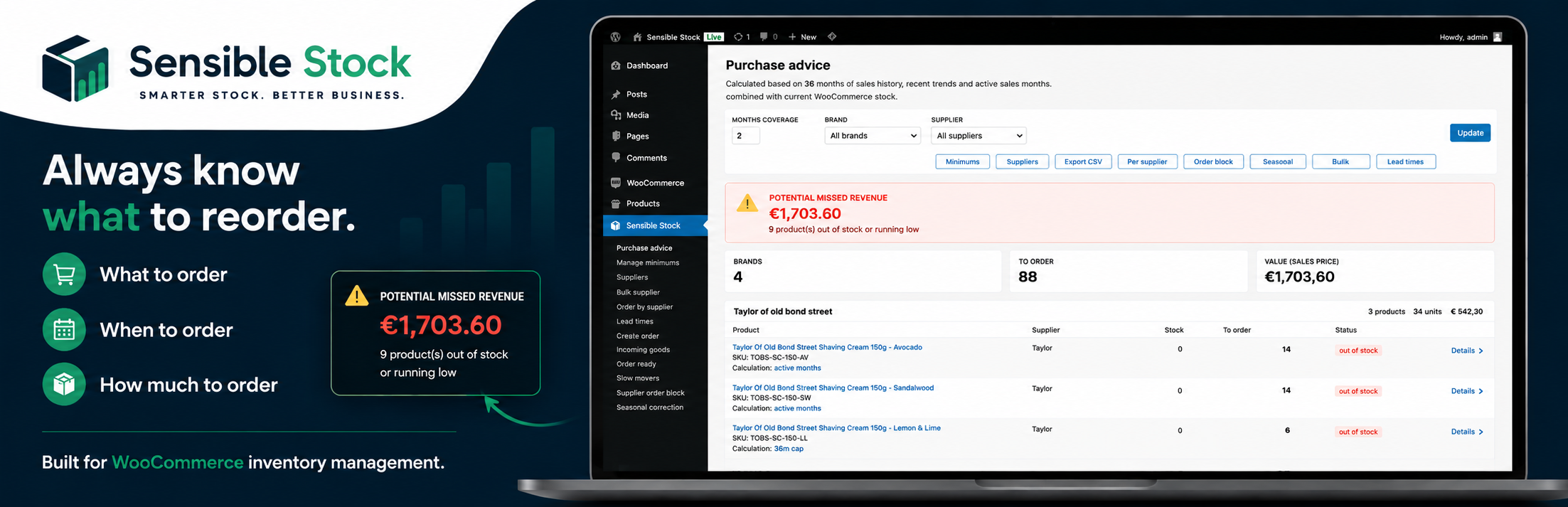
Task: Open the Sandalwood shaving cream product link
Action: pos(833,388)
